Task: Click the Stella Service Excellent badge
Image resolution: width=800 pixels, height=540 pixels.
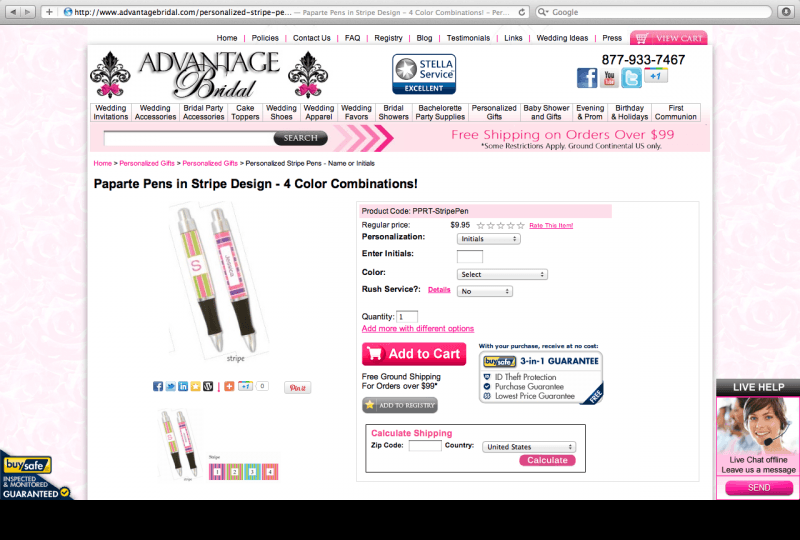Action: 424,74
